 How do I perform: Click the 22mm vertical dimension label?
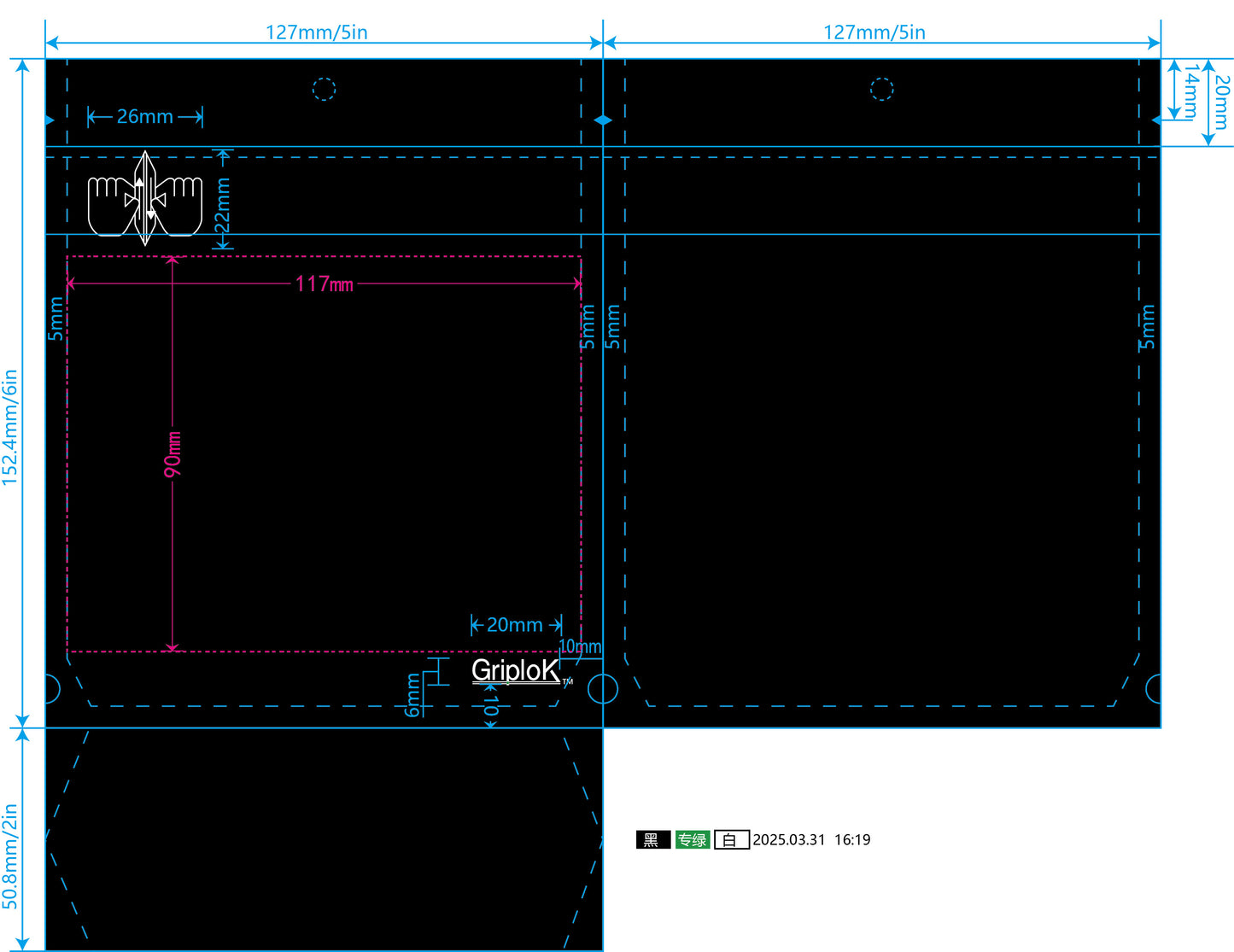coord(222,205)
